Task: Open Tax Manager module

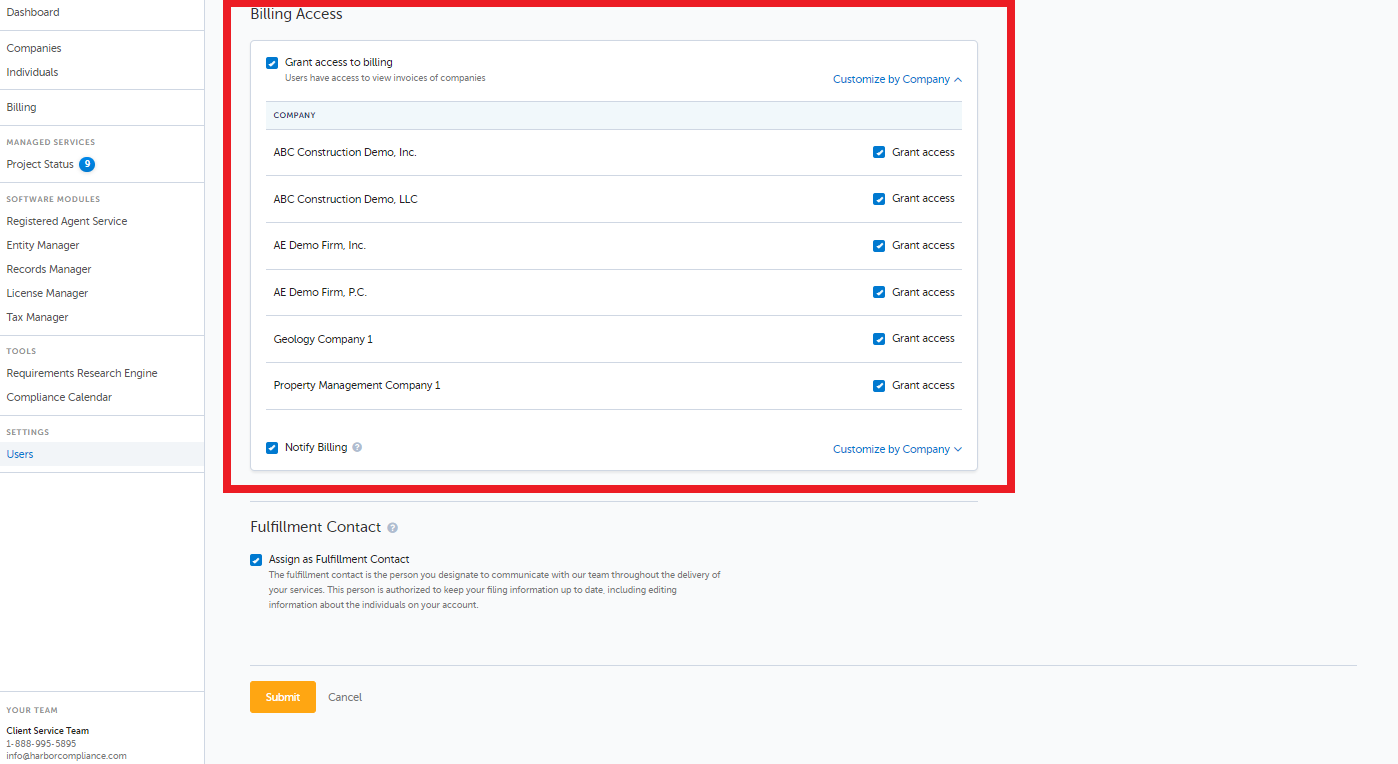Action: click(37, 317)
